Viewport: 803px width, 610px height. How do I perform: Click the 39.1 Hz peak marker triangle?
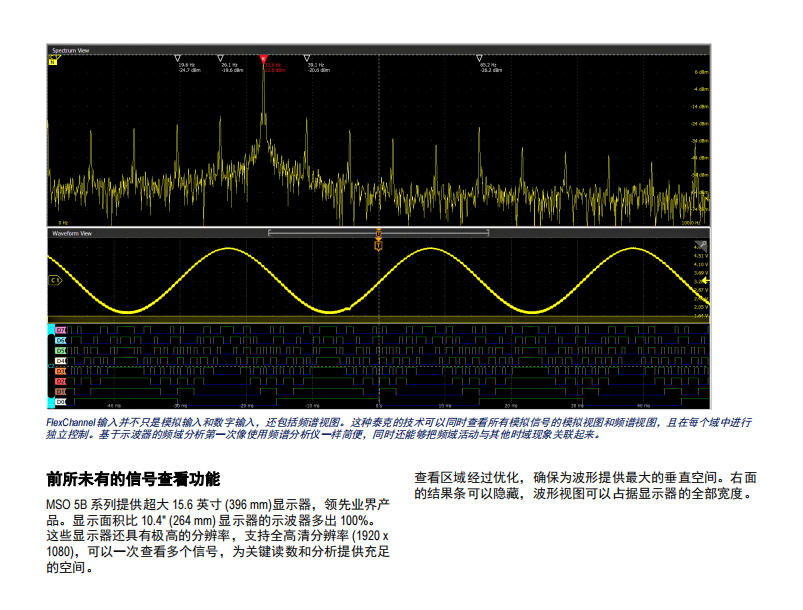(x=307, y=58)
